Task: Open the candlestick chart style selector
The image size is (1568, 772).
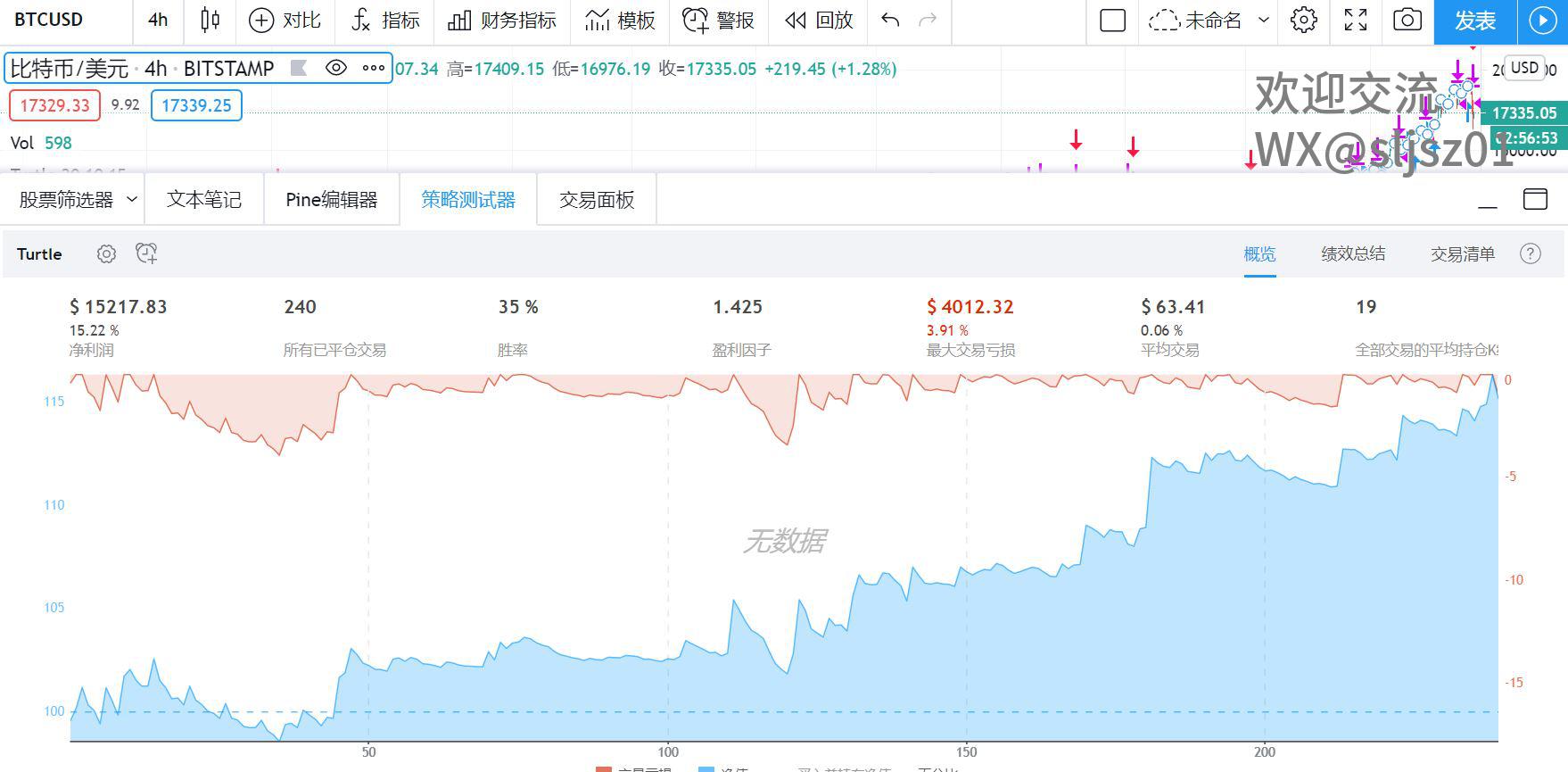Action: pos(210,20)
